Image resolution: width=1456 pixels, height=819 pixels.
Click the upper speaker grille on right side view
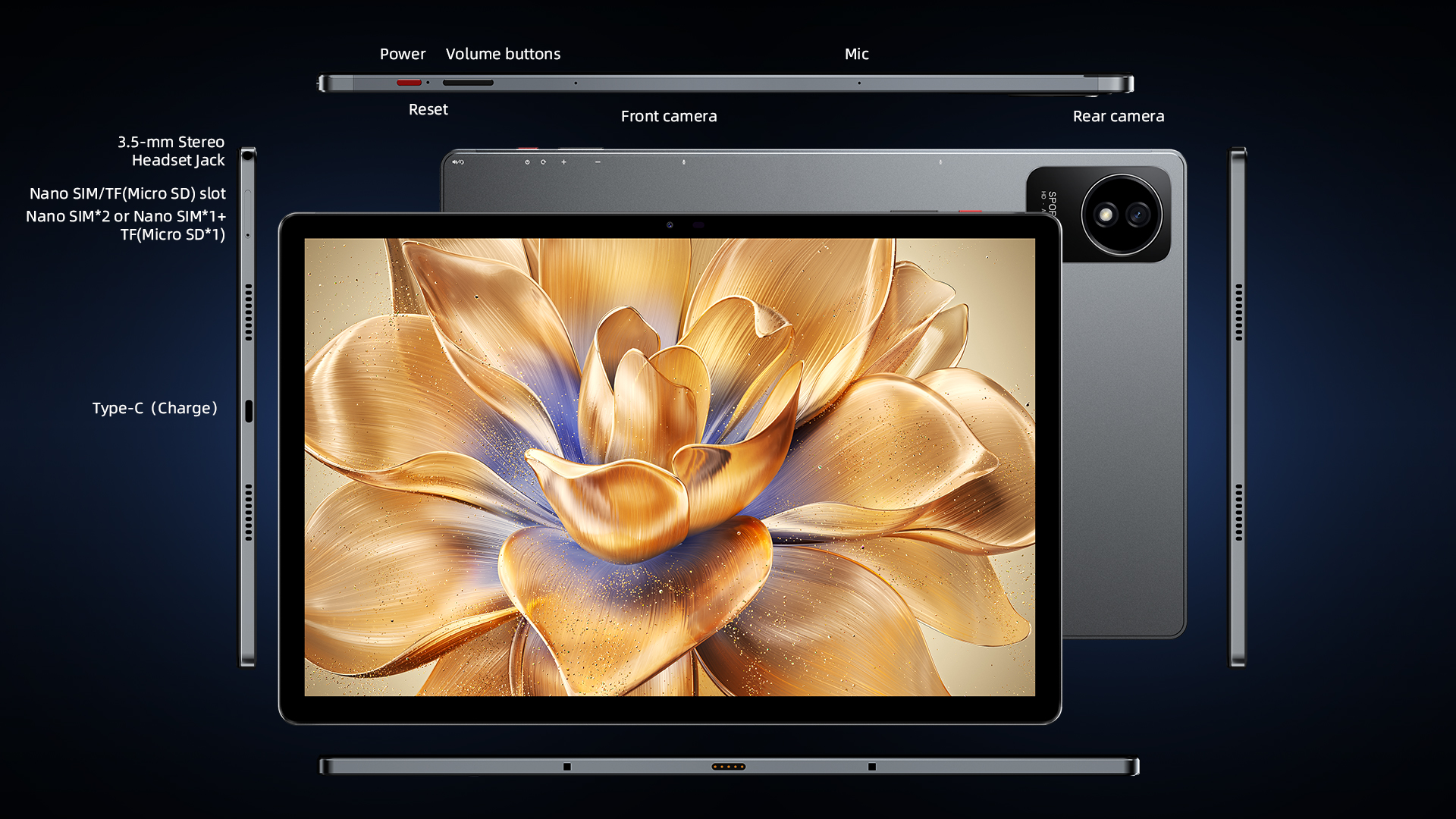pos(1238,312)
